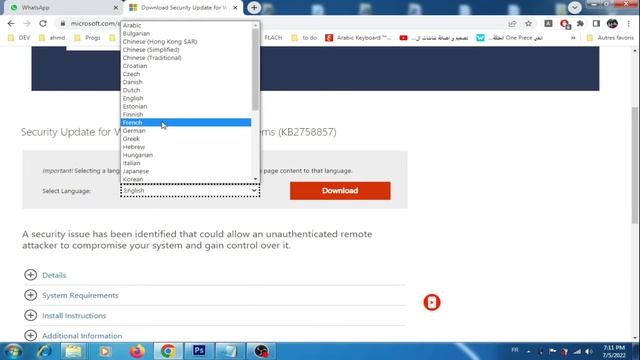This screenshot has height=360, width=640.
Task: Choose English in language list
Action: point(186,98)
